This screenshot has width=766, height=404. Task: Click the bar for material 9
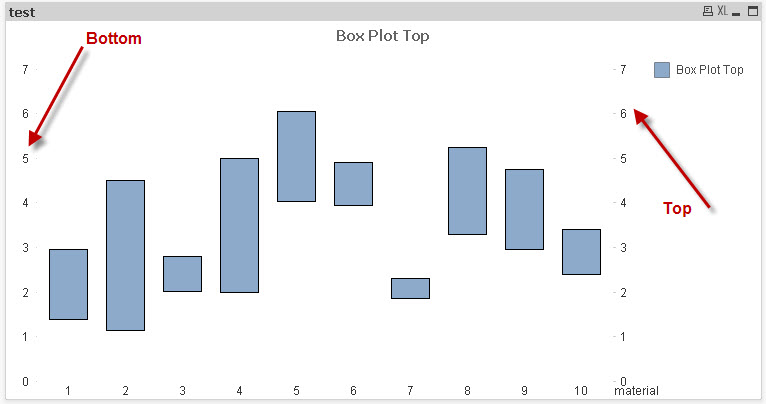pos(524,209)
